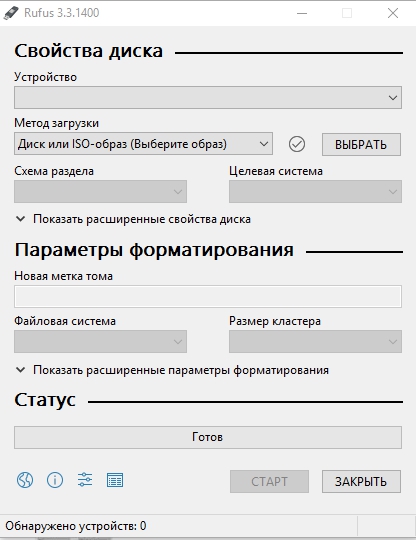Open the Схема раздела dropdown

click(100, 191)
